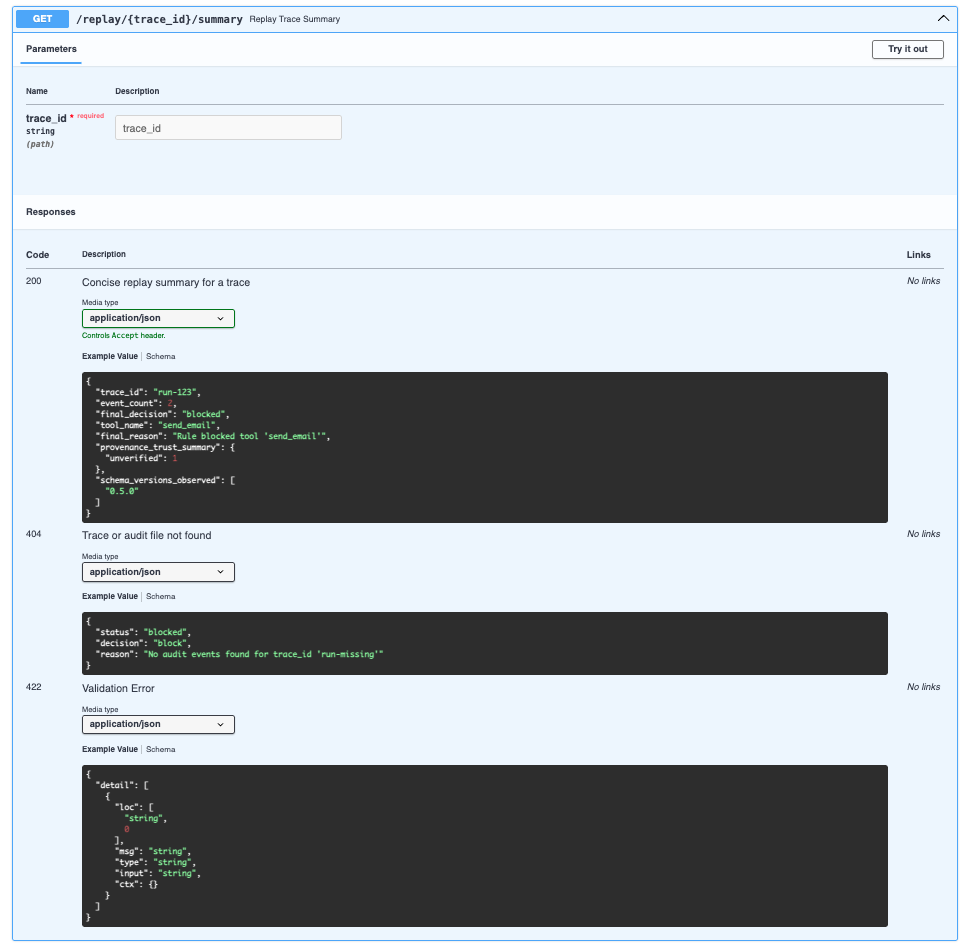
Task: Click the trace_id parameter name label
Action: pyautogui.click(x=46, y=118)
